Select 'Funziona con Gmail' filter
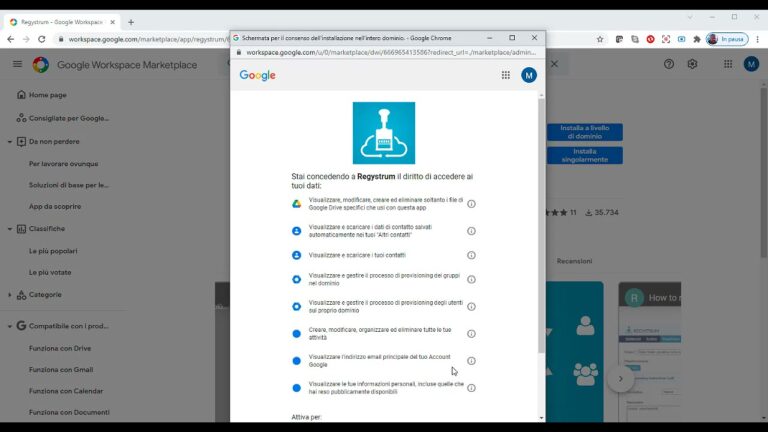The height and width of the screenshot is (432, 768). 61,370
